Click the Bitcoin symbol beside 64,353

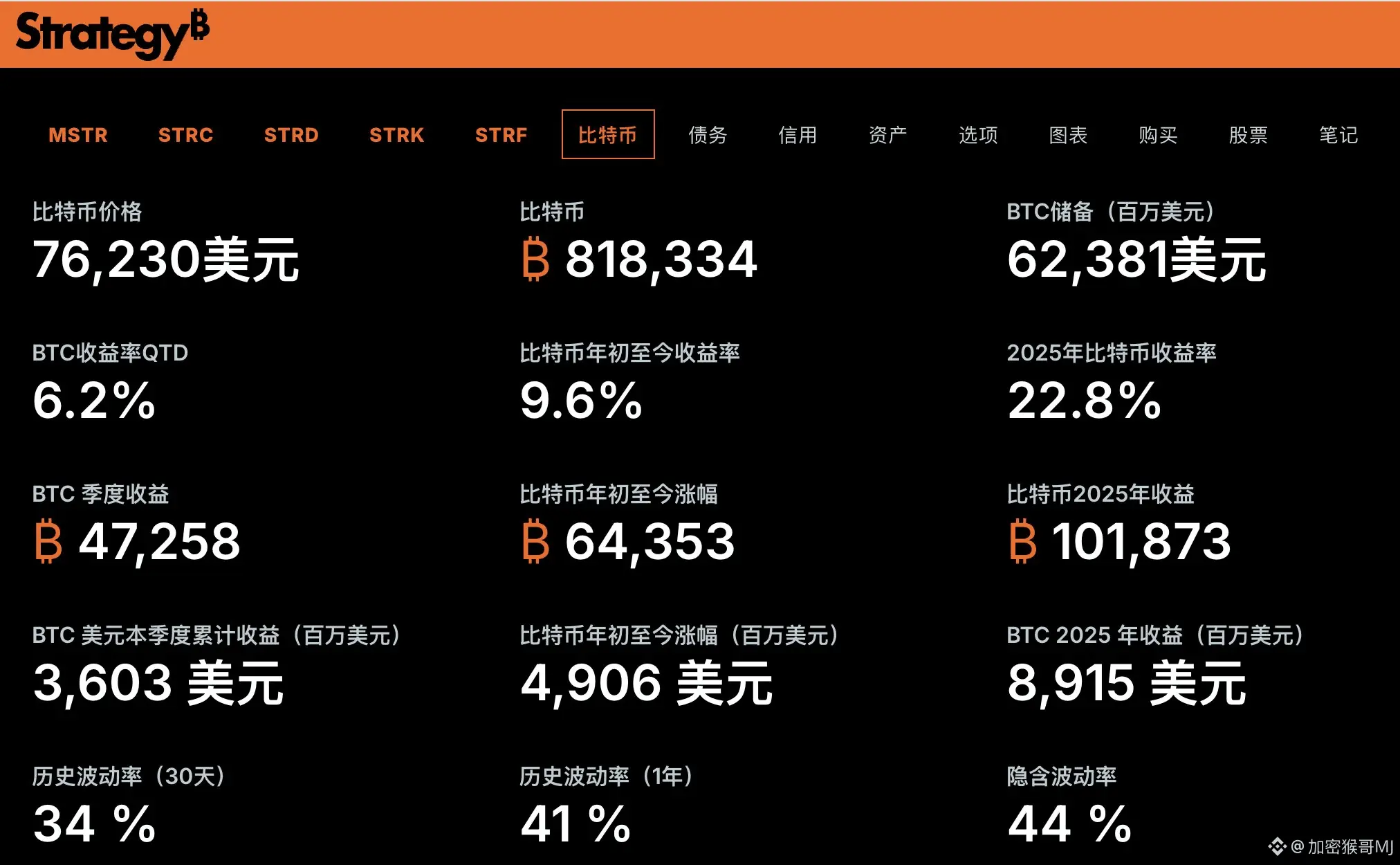[x=535, y=540]
